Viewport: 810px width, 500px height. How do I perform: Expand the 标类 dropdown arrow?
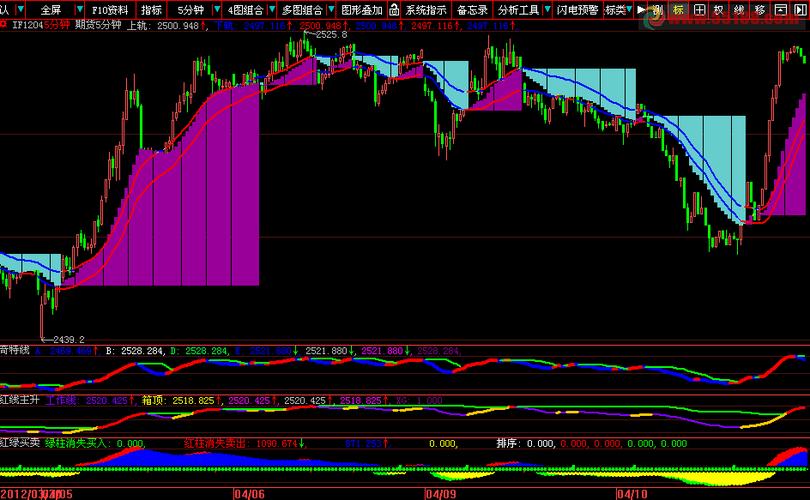(629, 9)
